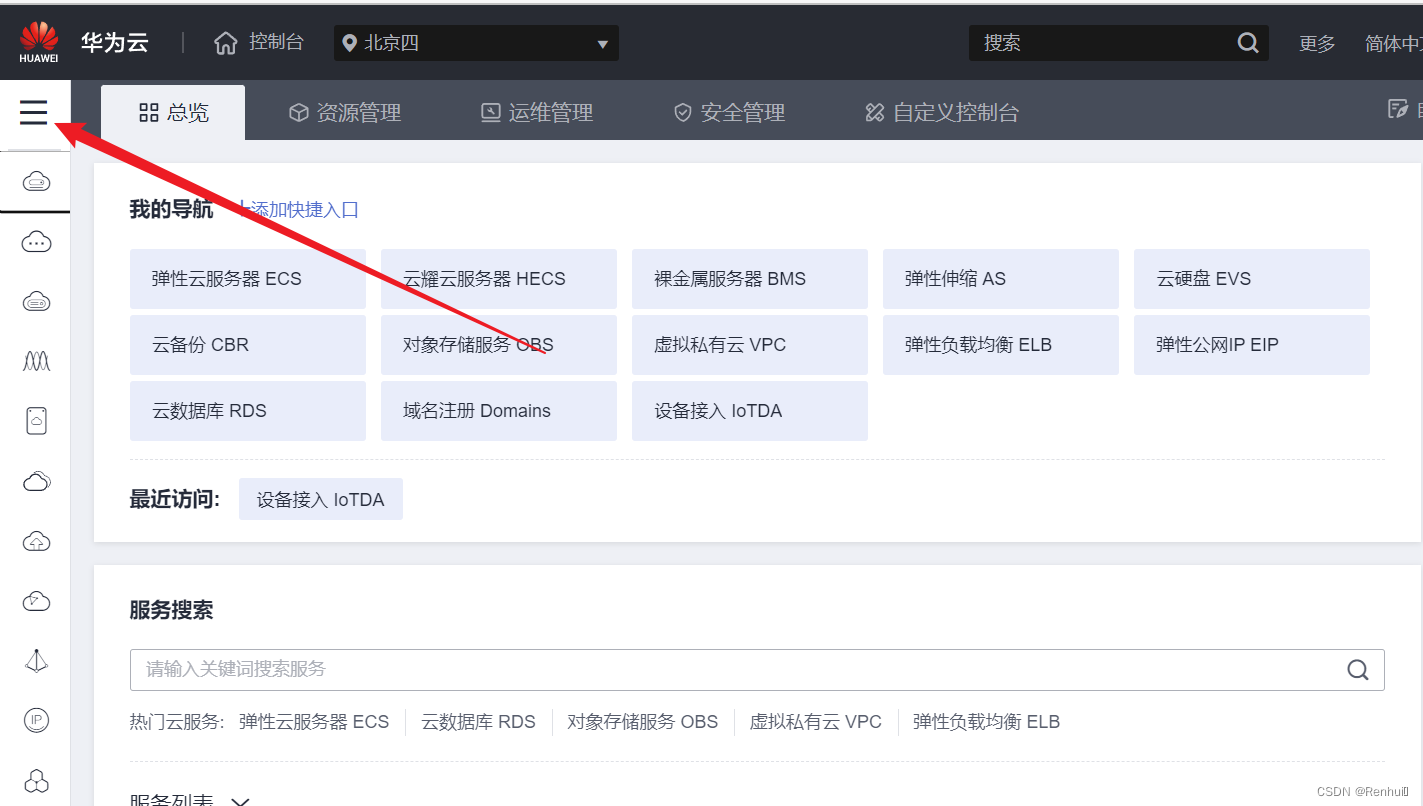This screenshot has width=1423, height=806.
Task: Open 弹性云服务器 ECS shortcut tile
Action: [248, 279]
